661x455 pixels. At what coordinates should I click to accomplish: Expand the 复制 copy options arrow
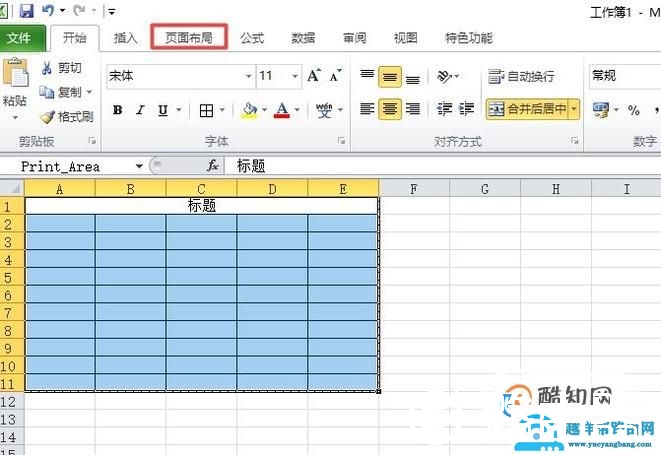click(x=89, y=92)
